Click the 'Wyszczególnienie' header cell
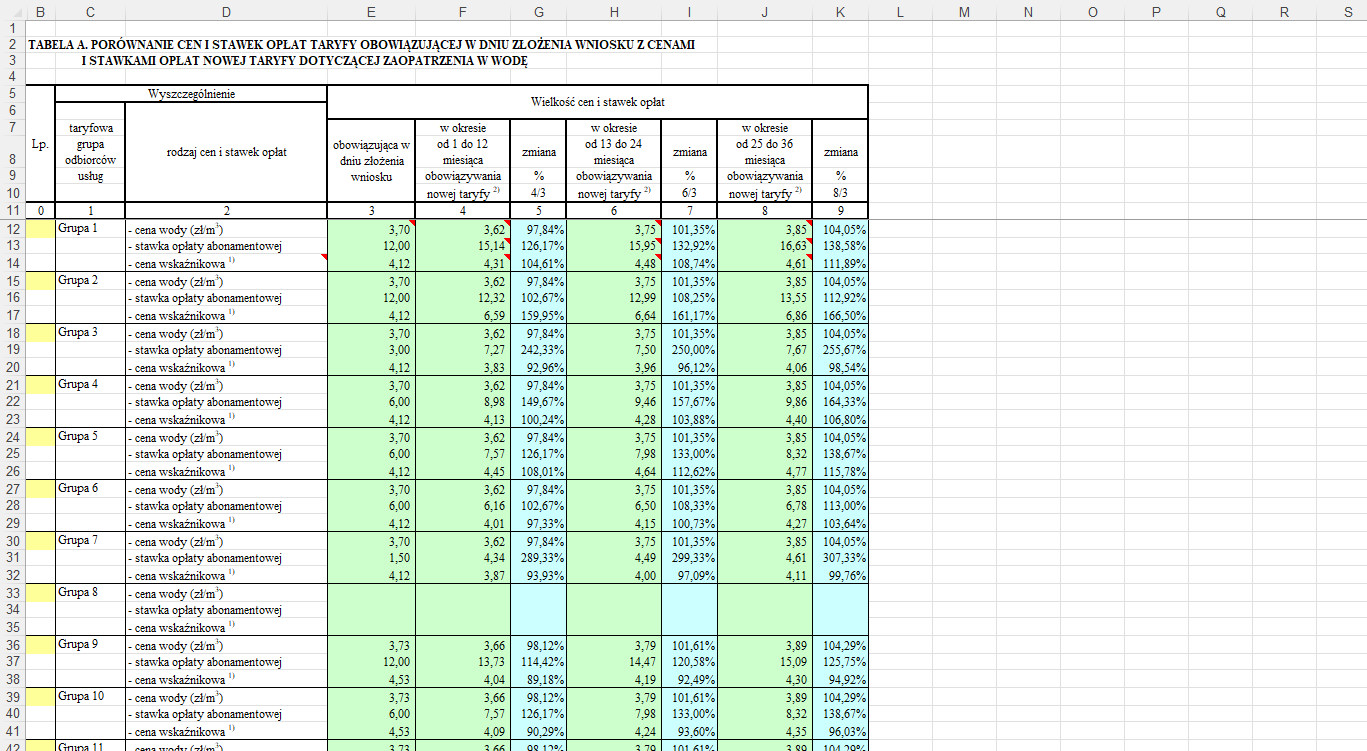Viewport: 1367px width, 751px height. click(191, 94)
